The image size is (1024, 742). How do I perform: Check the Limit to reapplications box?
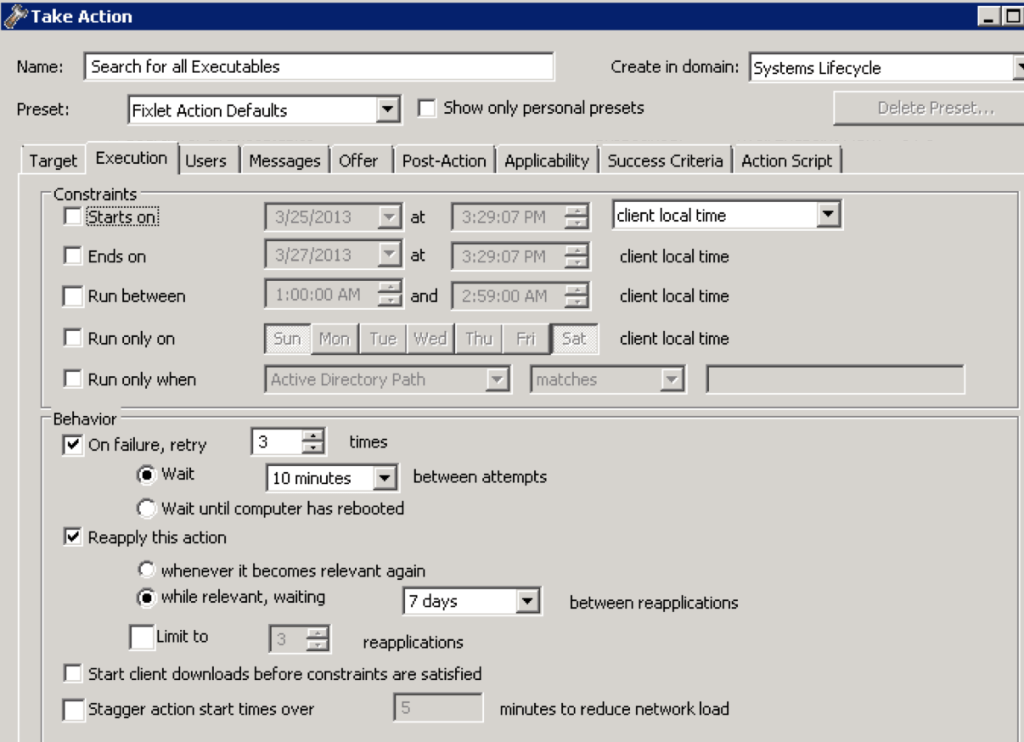(142, 637)
